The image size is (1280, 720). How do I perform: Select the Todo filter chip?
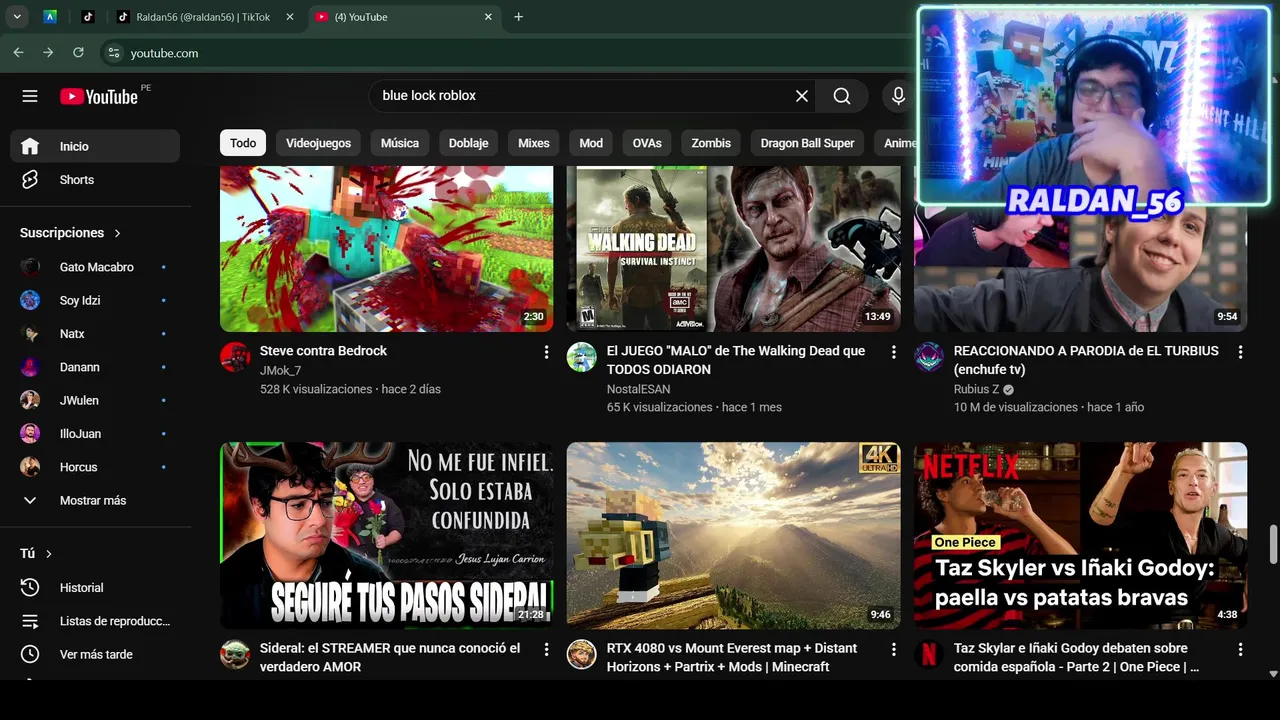(243, 143)
